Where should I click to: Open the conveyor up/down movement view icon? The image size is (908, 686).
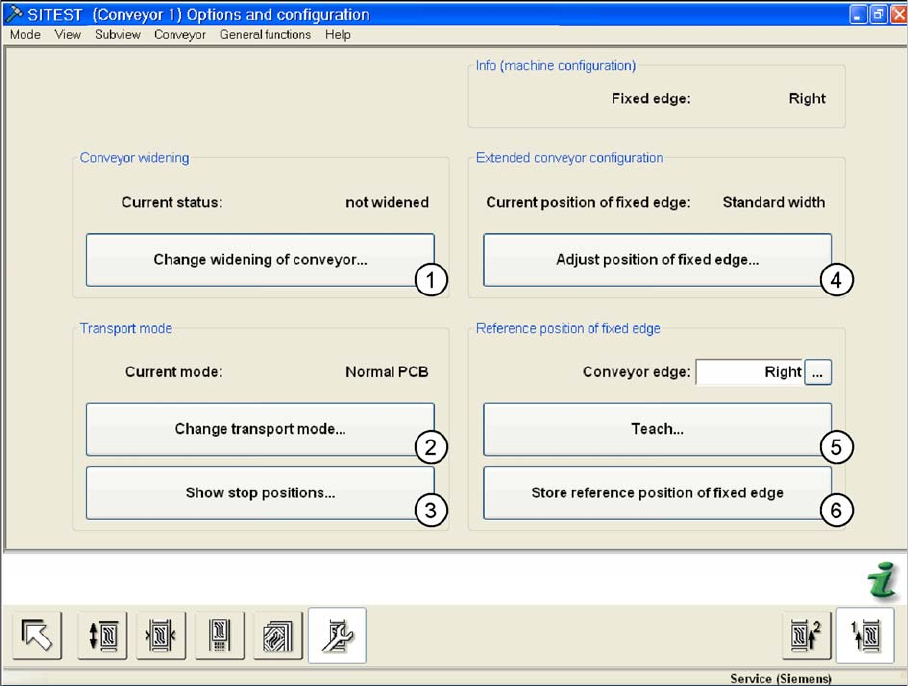tap(102, 635)
